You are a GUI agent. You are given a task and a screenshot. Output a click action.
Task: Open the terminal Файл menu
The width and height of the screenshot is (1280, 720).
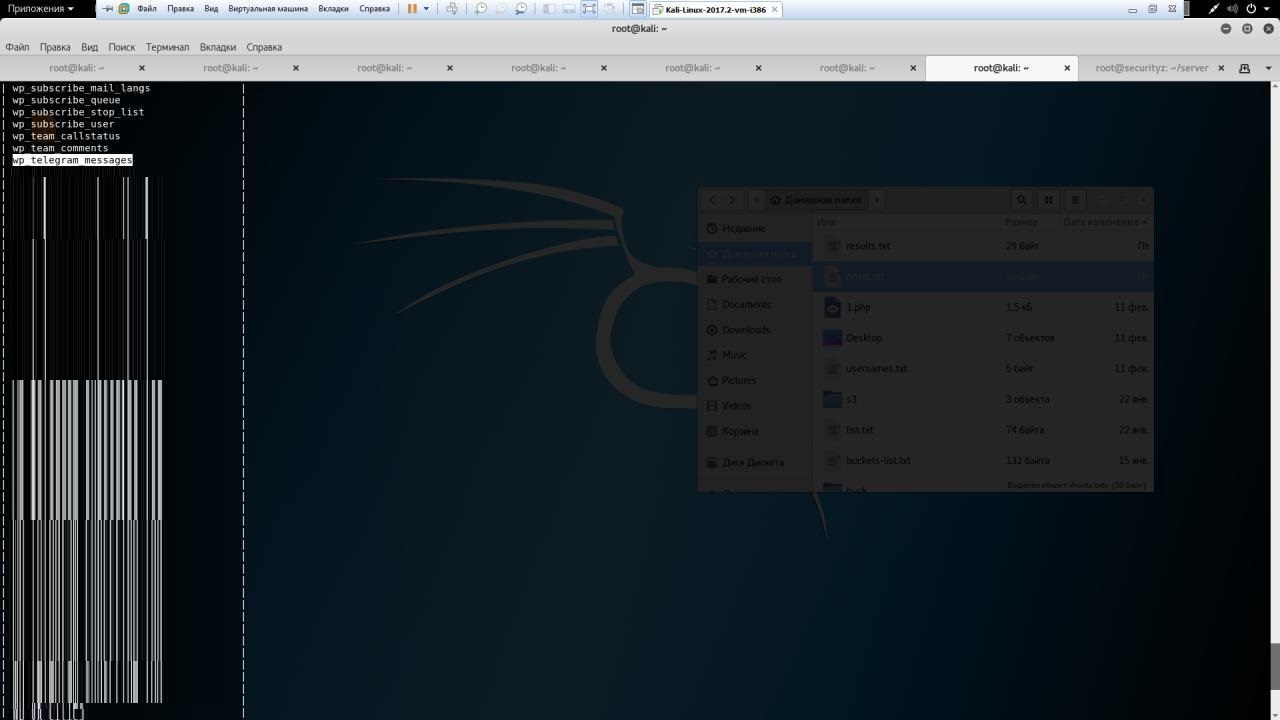click(17, 47)
